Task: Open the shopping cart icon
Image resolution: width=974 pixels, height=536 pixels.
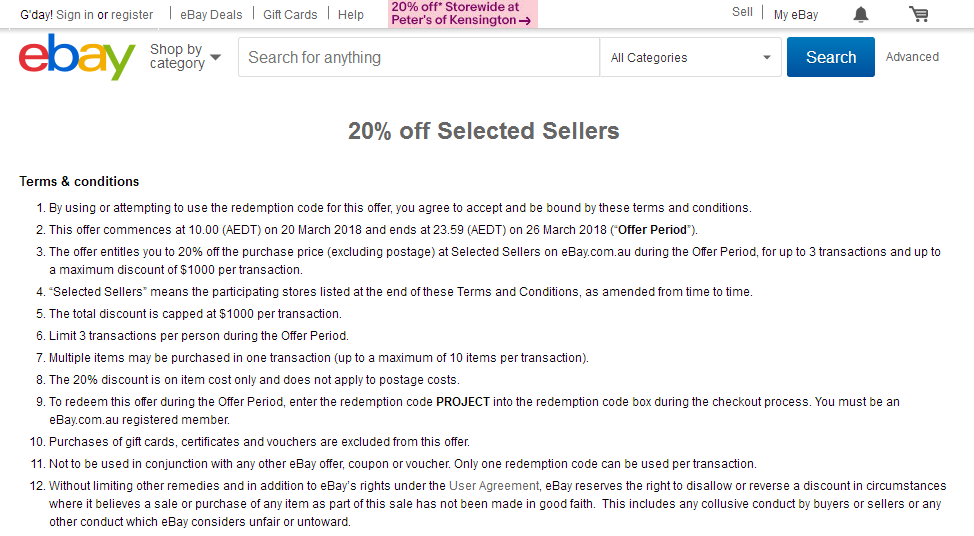Action: 919,14
